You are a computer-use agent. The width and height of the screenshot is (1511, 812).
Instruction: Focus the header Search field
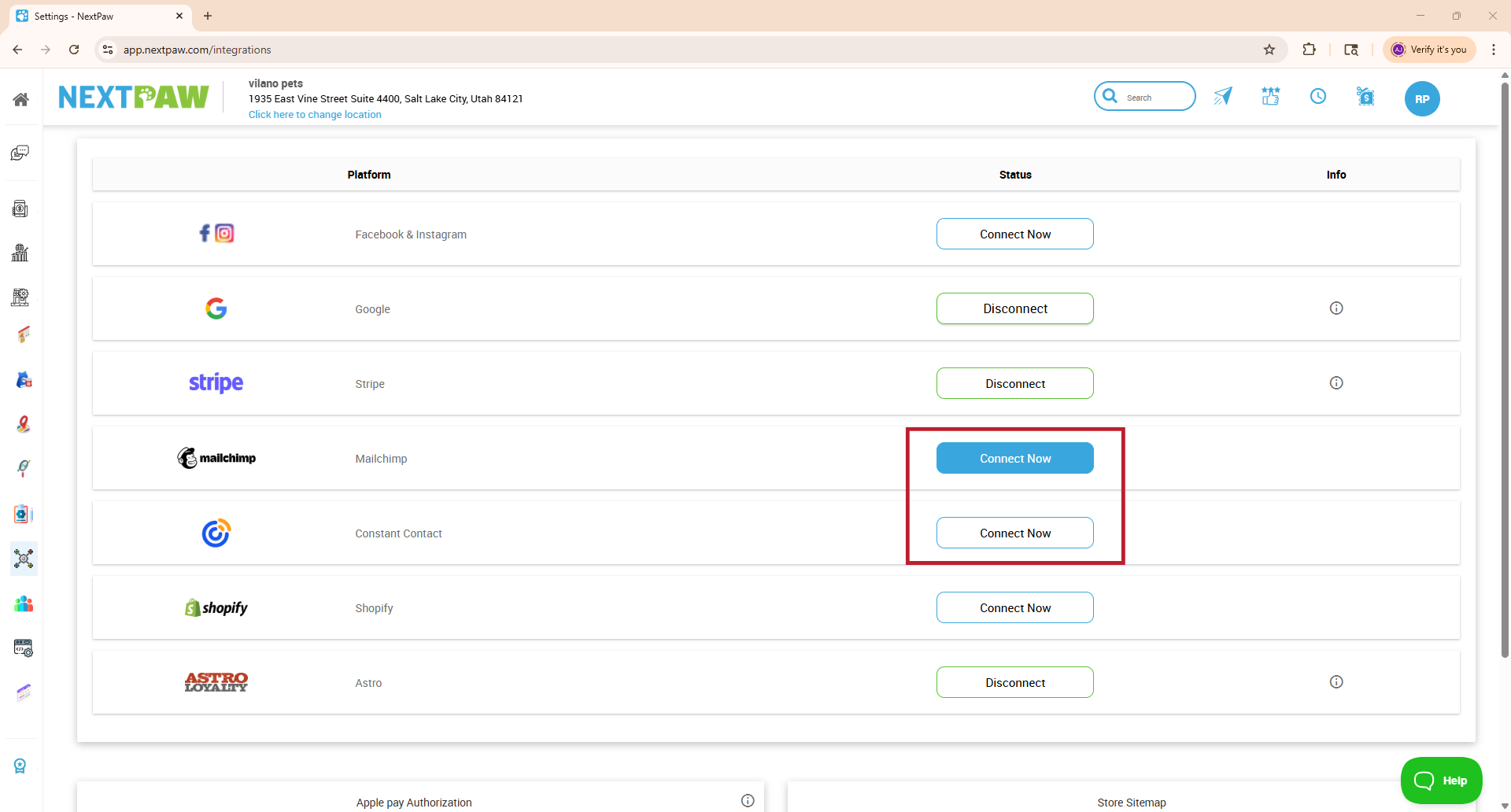coord(1145,96)
